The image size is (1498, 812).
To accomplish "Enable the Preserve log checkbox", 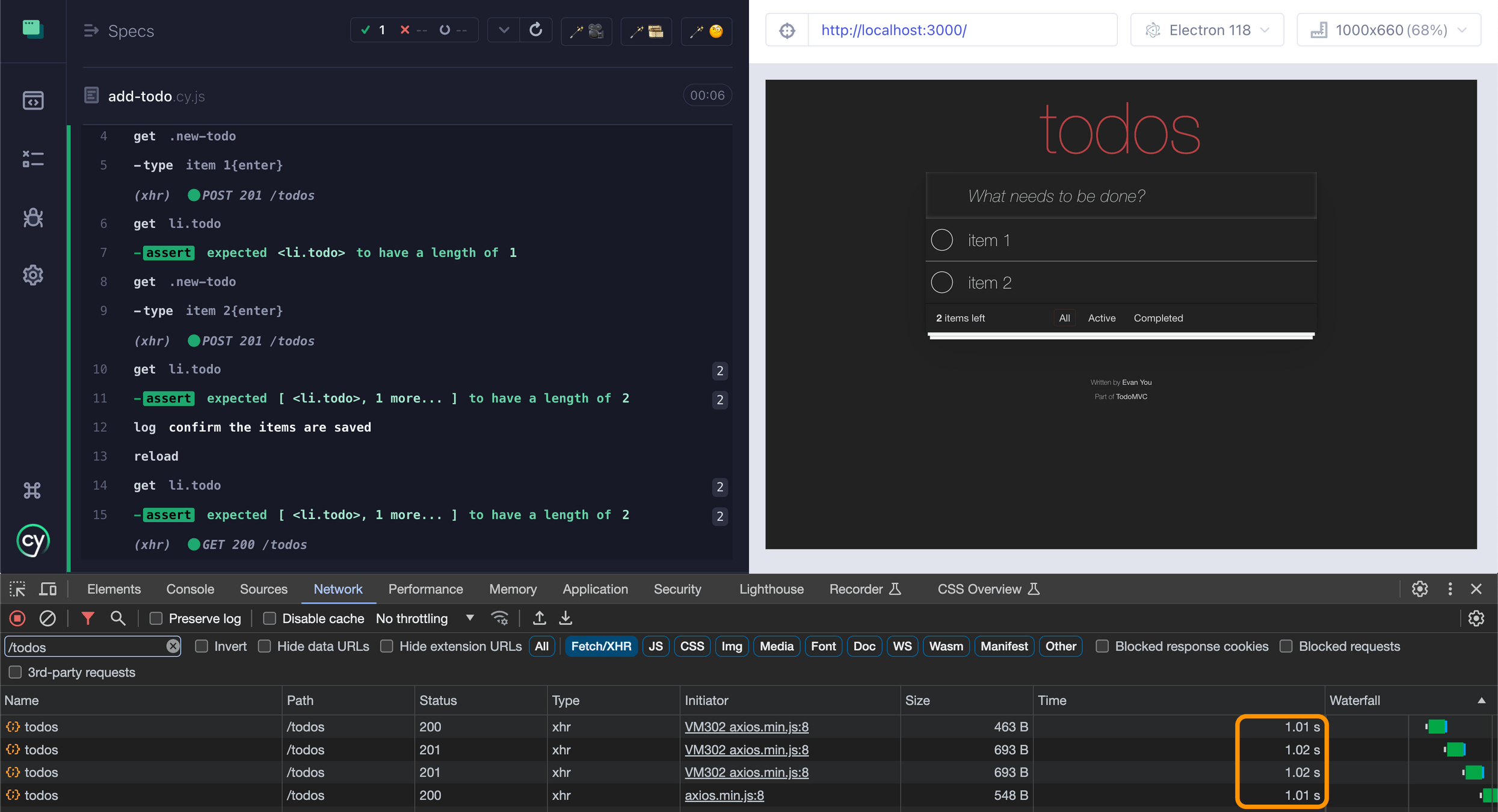I will click(x=156, y=618).
